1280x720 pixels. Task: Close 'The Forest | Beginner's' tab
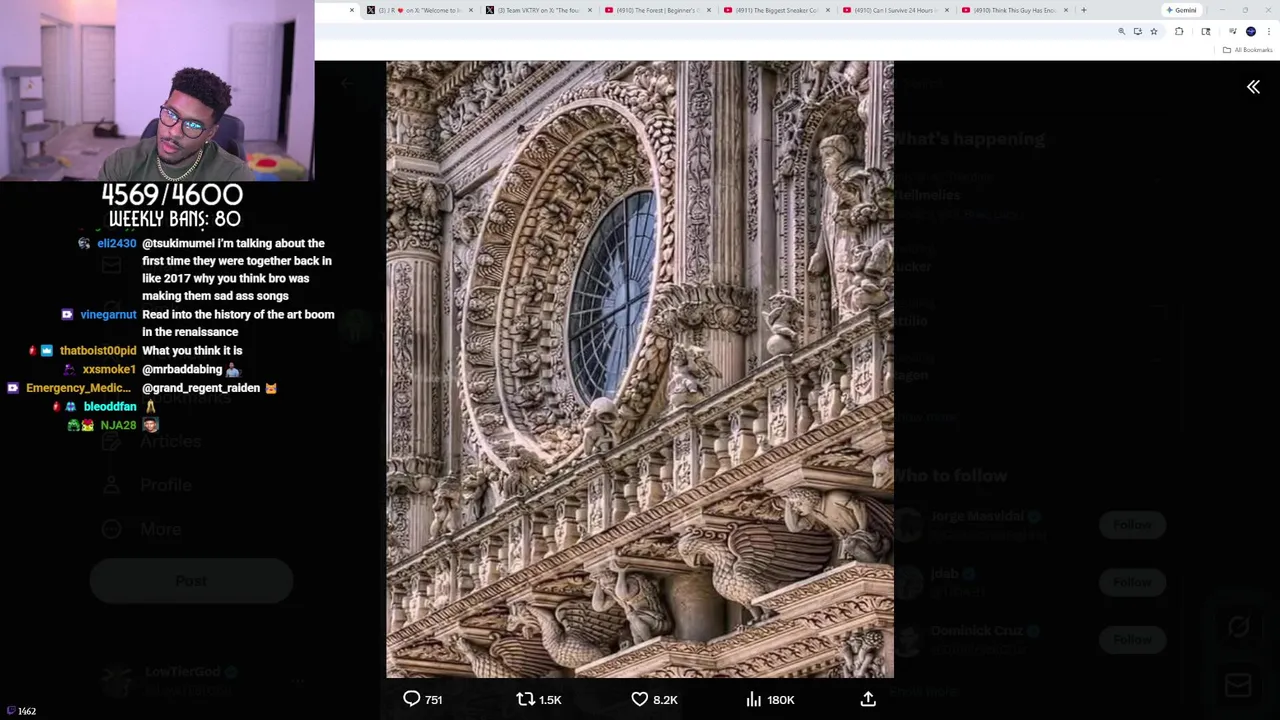[708, 10]
